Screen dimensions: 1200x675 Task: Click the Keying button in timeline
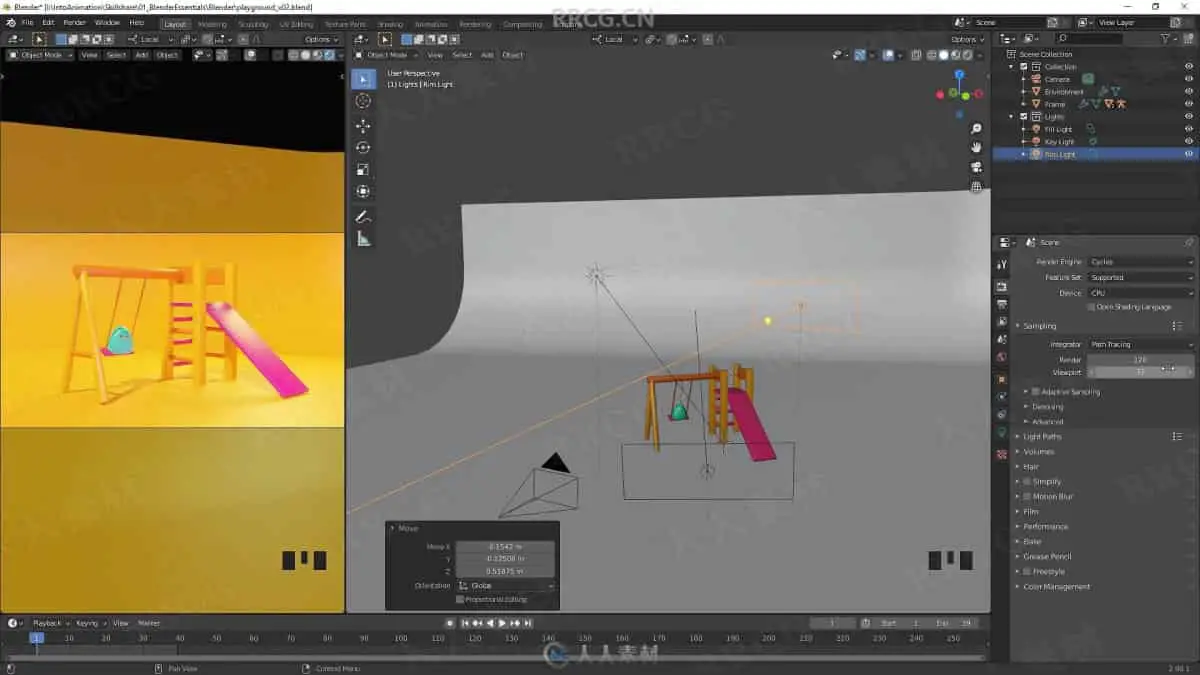coord(89,623)
